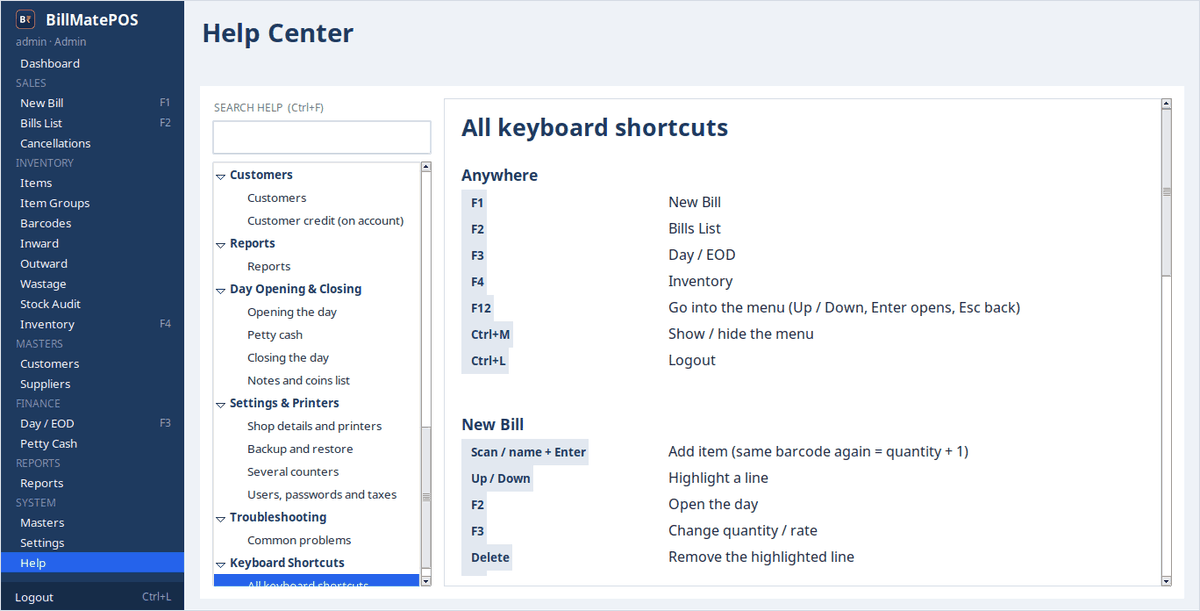Image resolution: width=1200 pixels, height=611 pixels.
Task: Open New Bill from the sidebar
Action: [92, 103]
